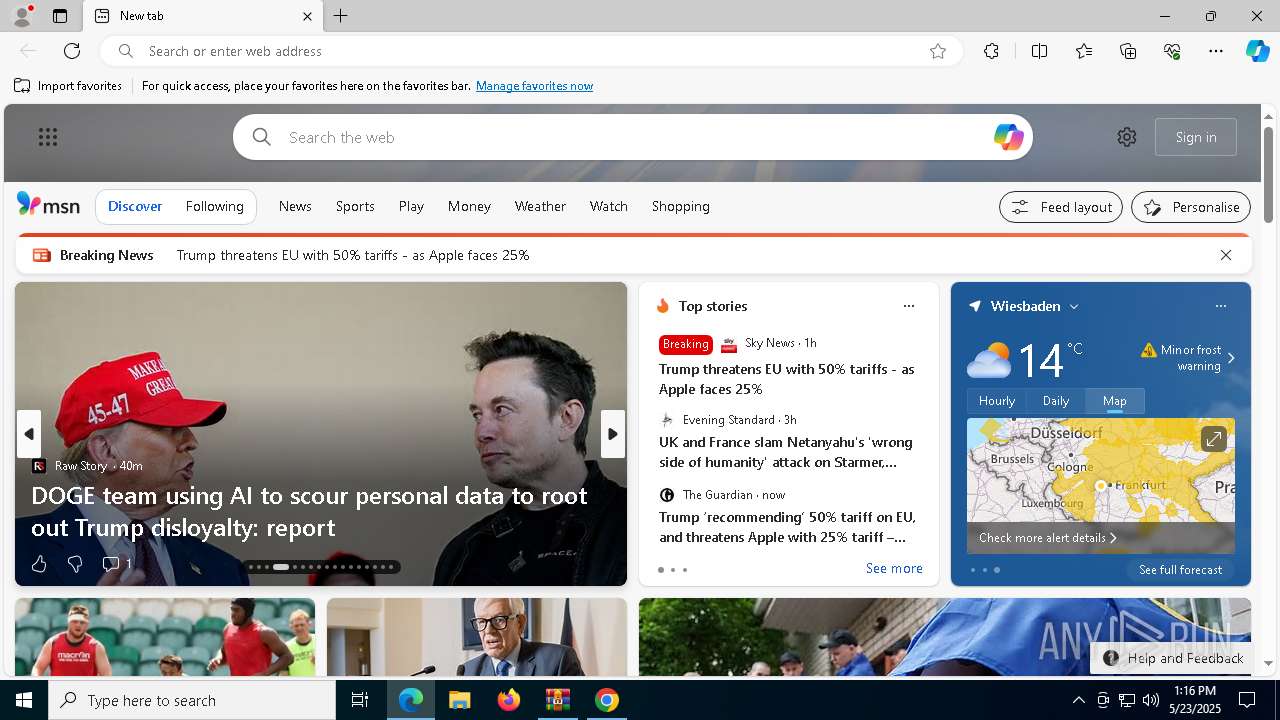Open the Money menu item
1280x720 pixels.
pyautogui.click(x=469, y=206)
